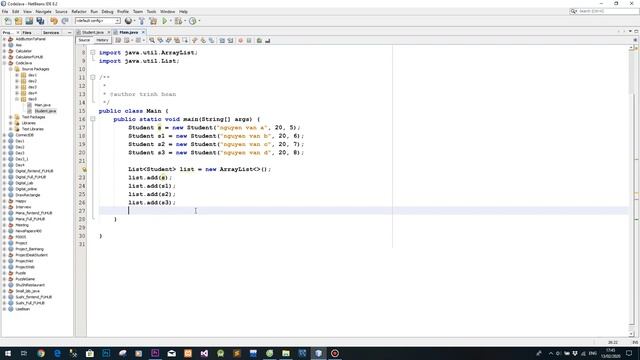Click the Next Bookmark icon in editor toolbar

pos(203,40)
